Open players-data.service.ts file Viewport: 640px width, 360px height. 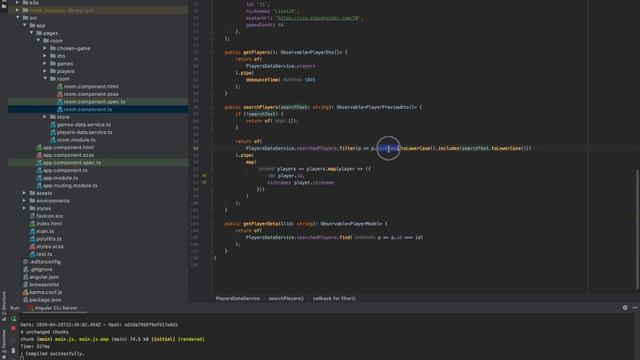[84, 132]
